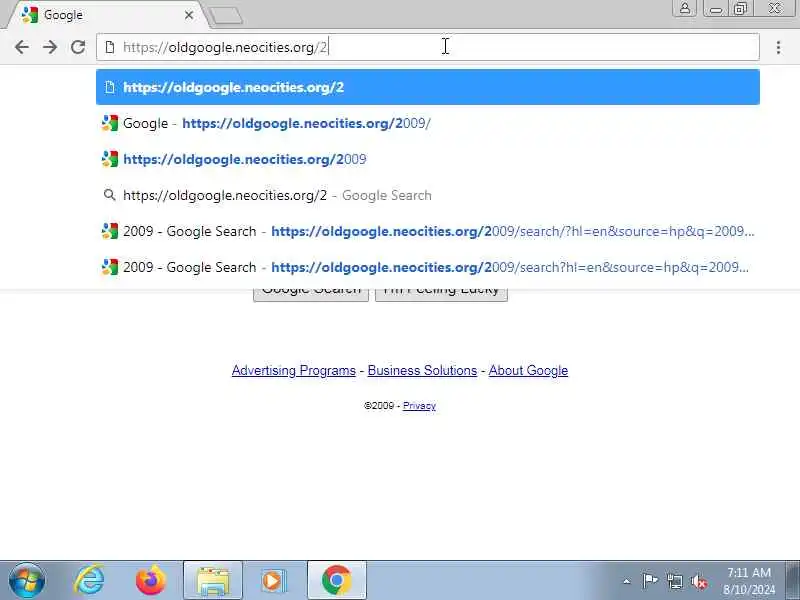800x600 pixels.
Task: Select Google suggestion ending in /2009/
Action: (x=428, y=123)
